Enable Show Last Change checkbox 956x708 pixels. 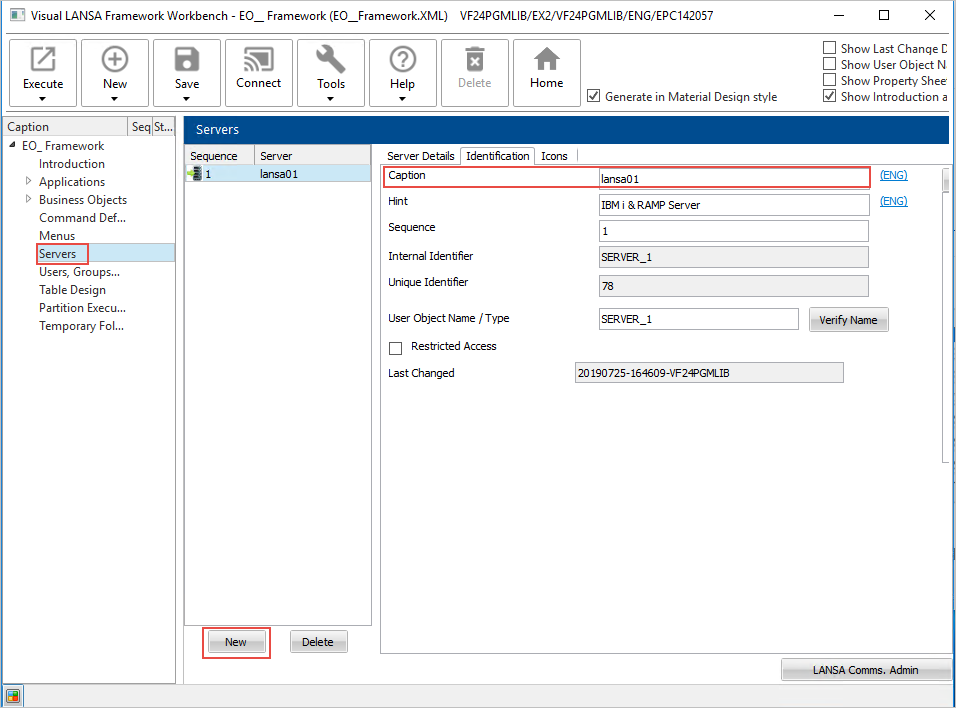point(829,48)
